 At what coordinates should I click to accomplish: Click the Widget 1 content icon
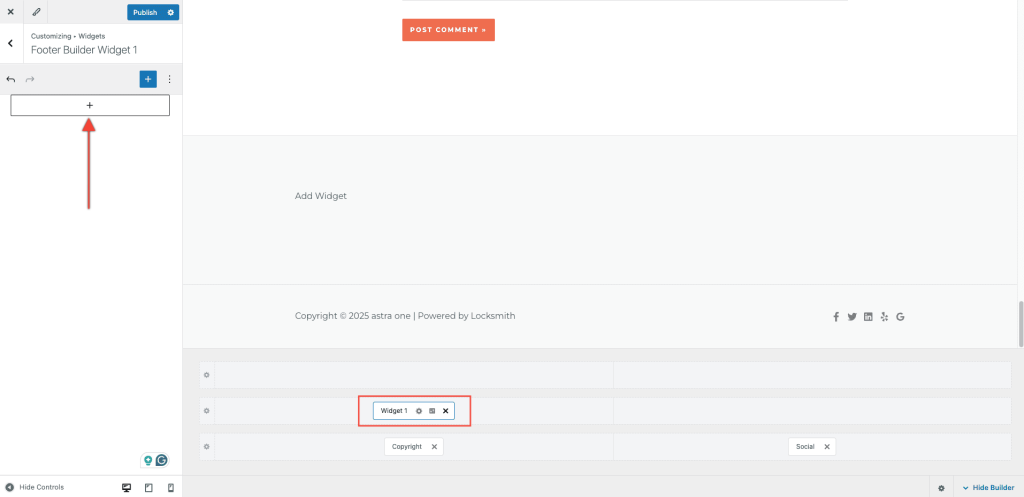(432, 411)
